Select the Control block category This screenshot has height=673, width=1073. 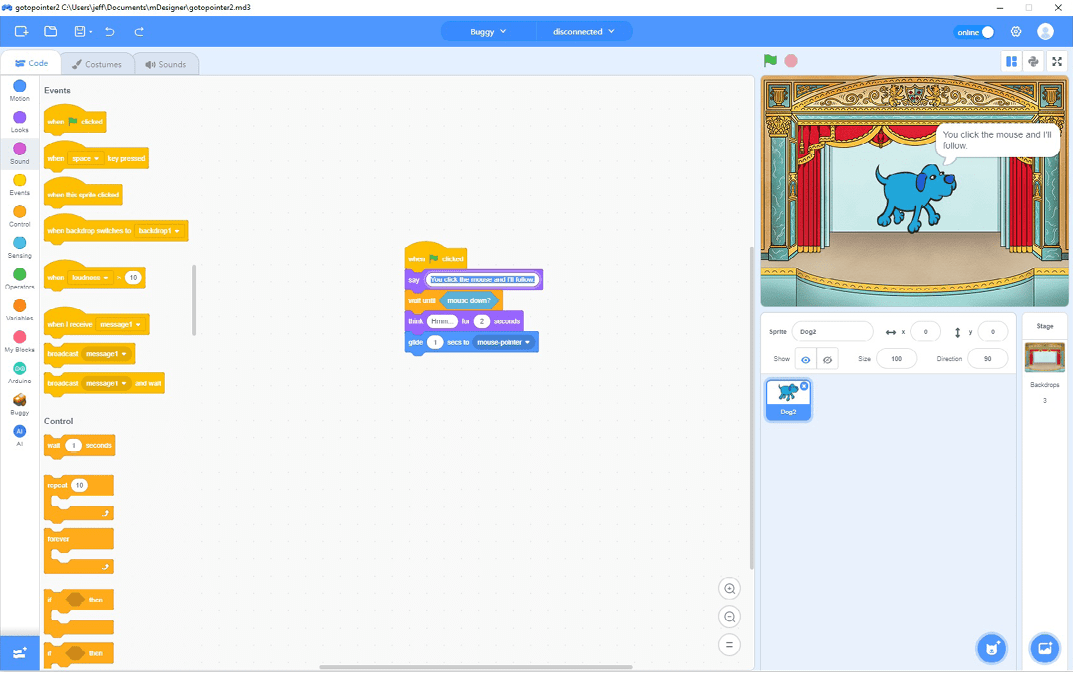[x=20, y=216]
